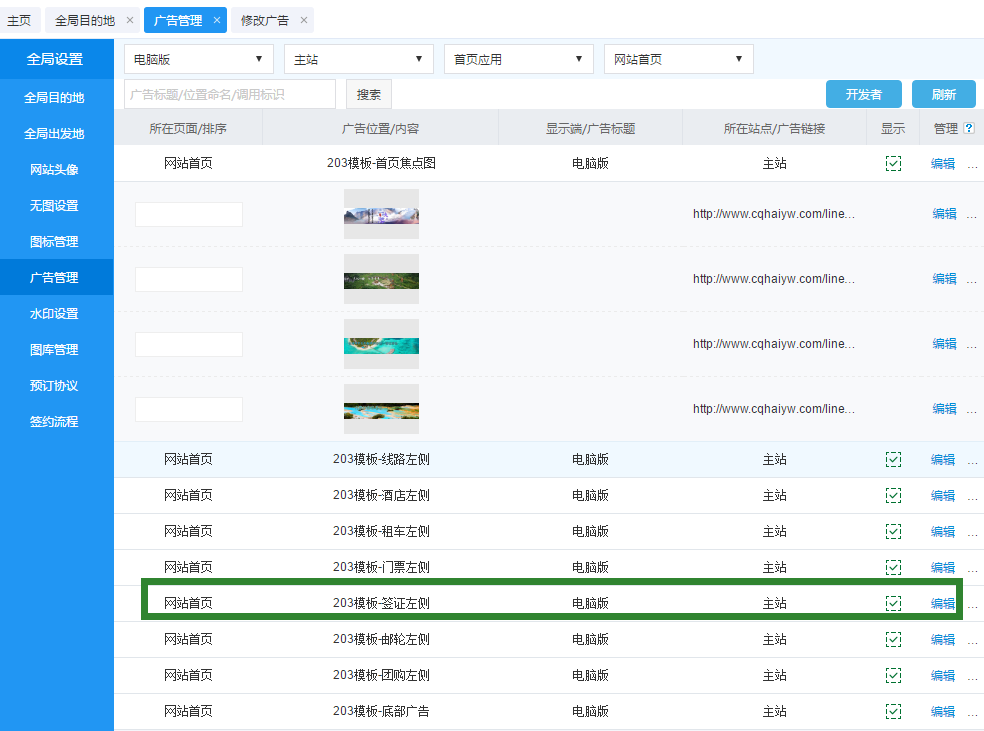Close the 广告管理 tab

point(217,20)
